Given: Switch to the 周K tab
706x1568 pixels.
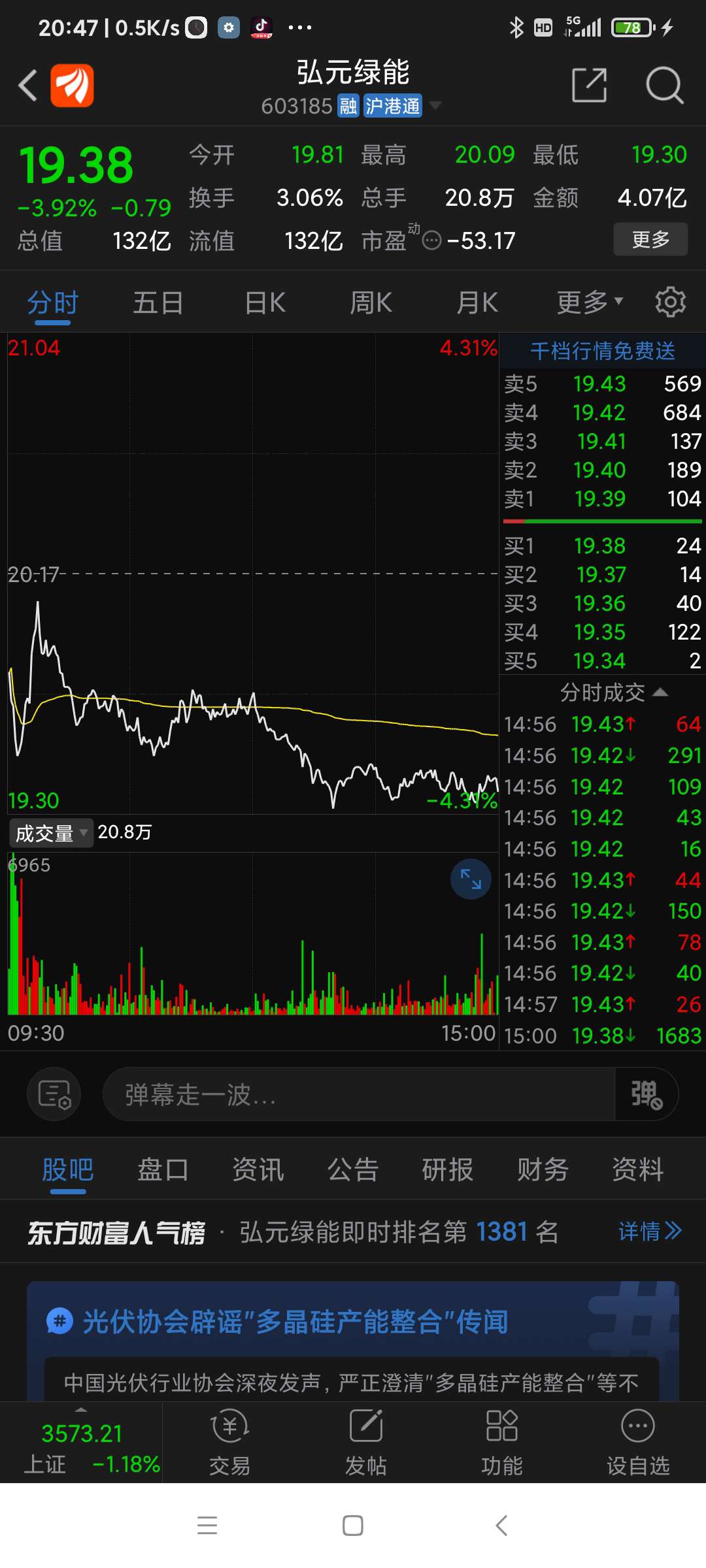Looking at the screenshot, I should tap(371, 303).
